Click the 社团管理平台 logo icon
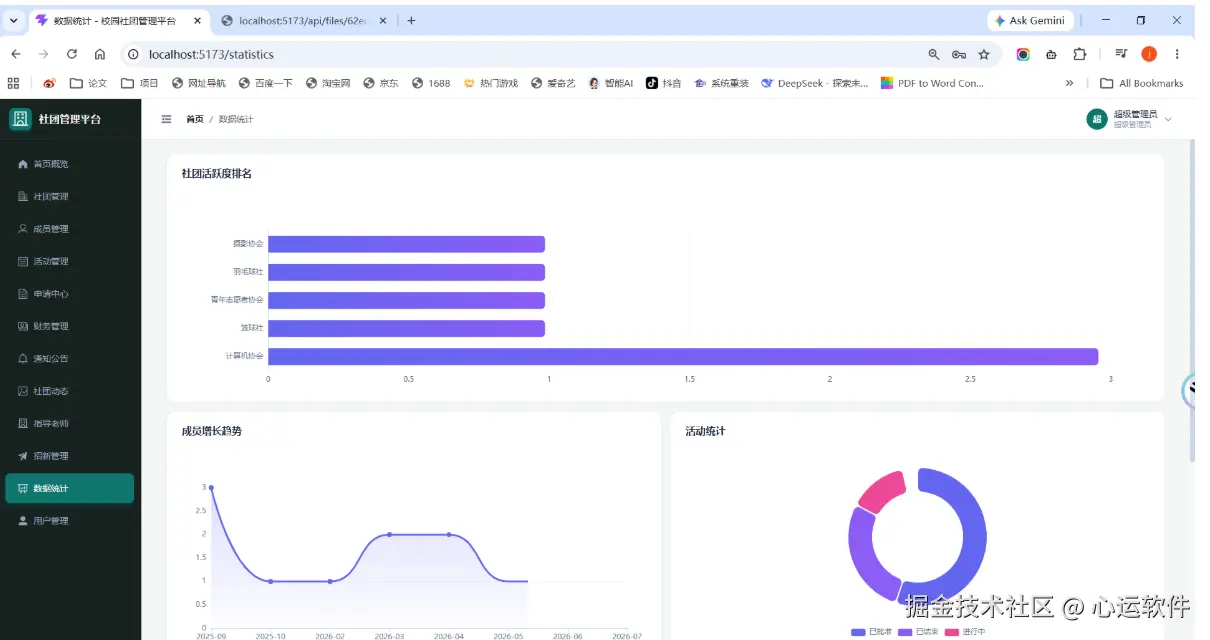 20,119
